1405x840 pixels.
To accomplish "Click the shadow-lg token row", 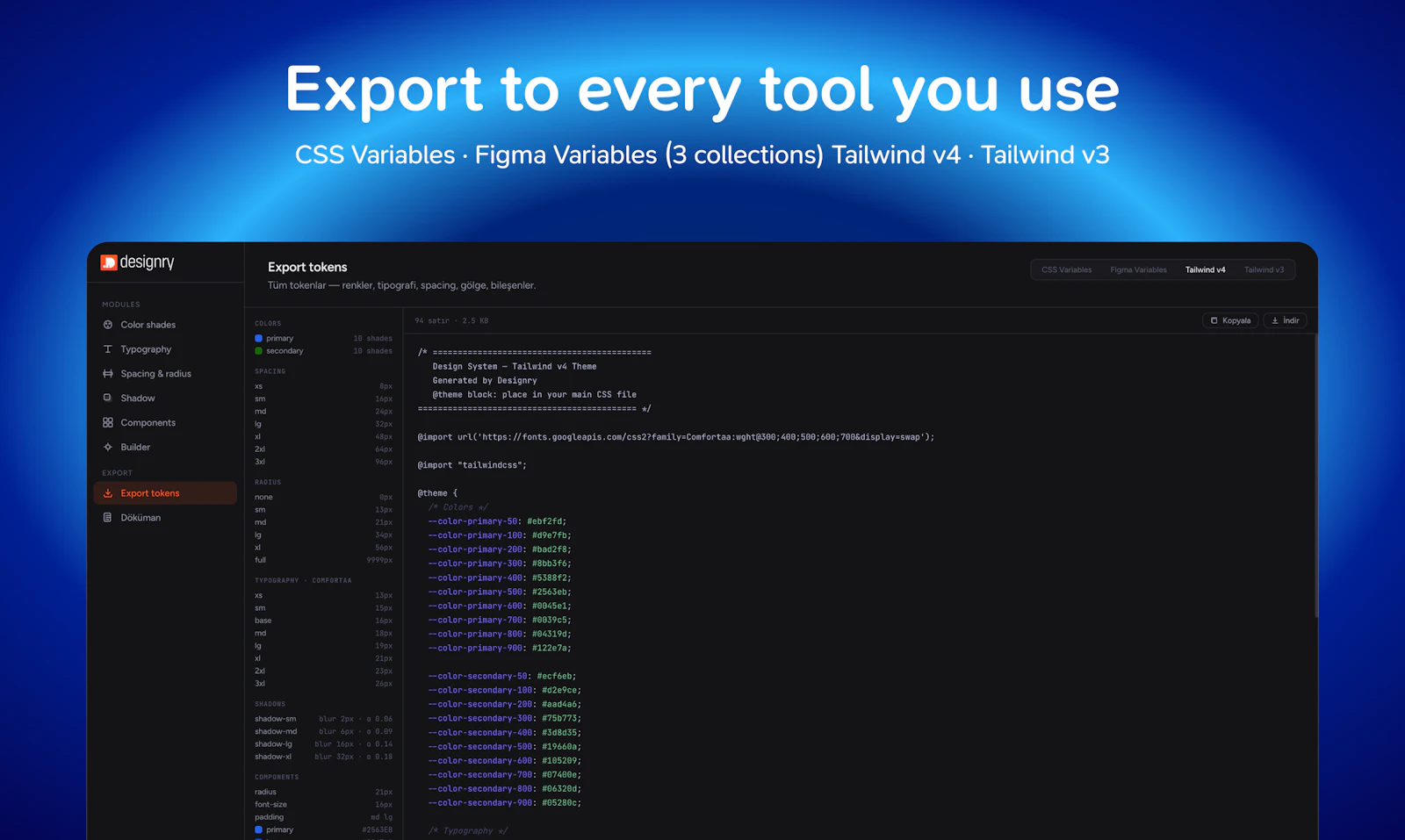I will 323,744.
